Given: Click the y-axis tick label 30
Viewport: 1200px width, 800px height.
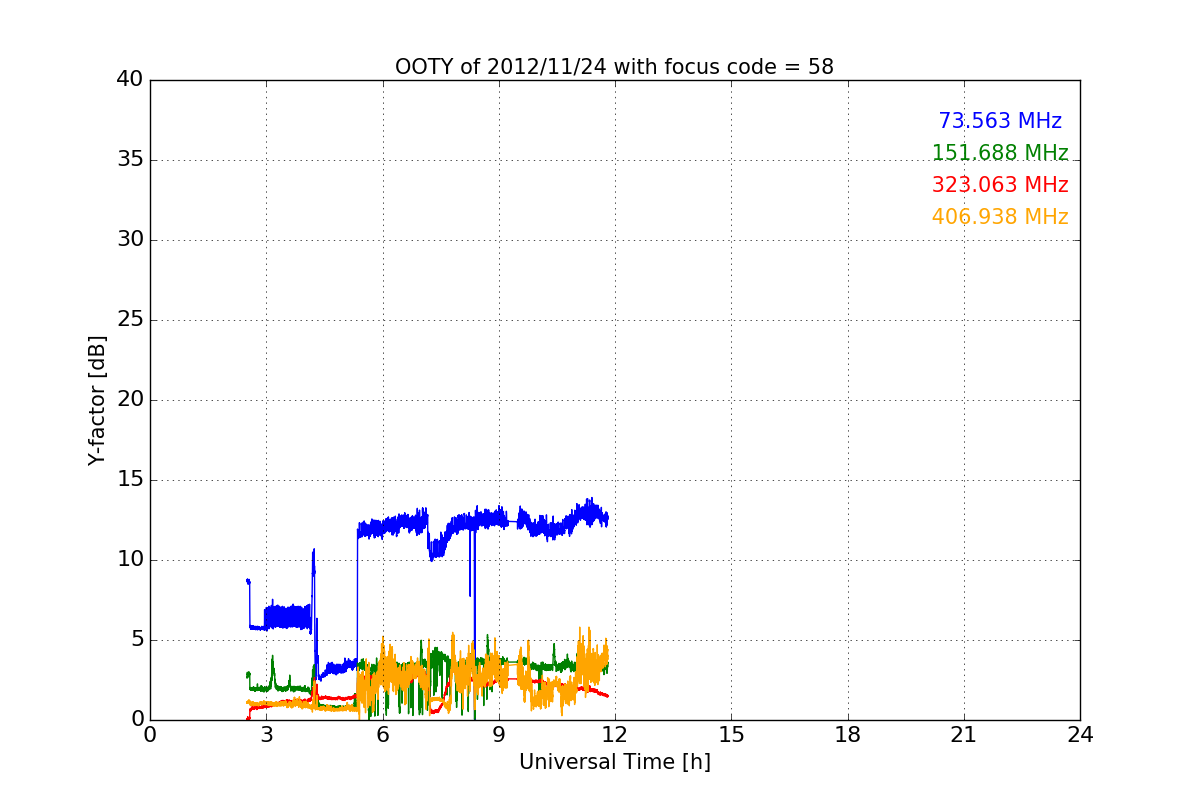Looking at the screenshot, I should (130, 240).
